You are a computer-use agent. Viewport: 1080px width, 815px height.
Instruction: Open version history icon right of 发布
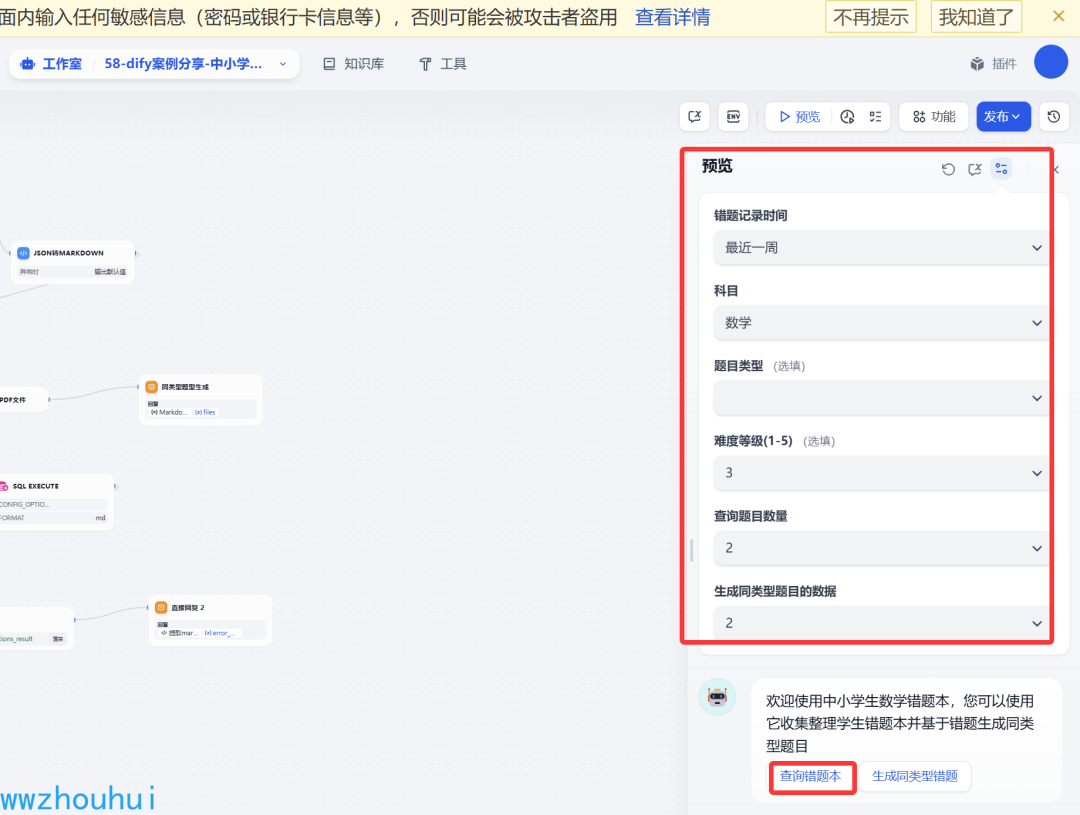pyautogui.click(x=1054, y=116)
